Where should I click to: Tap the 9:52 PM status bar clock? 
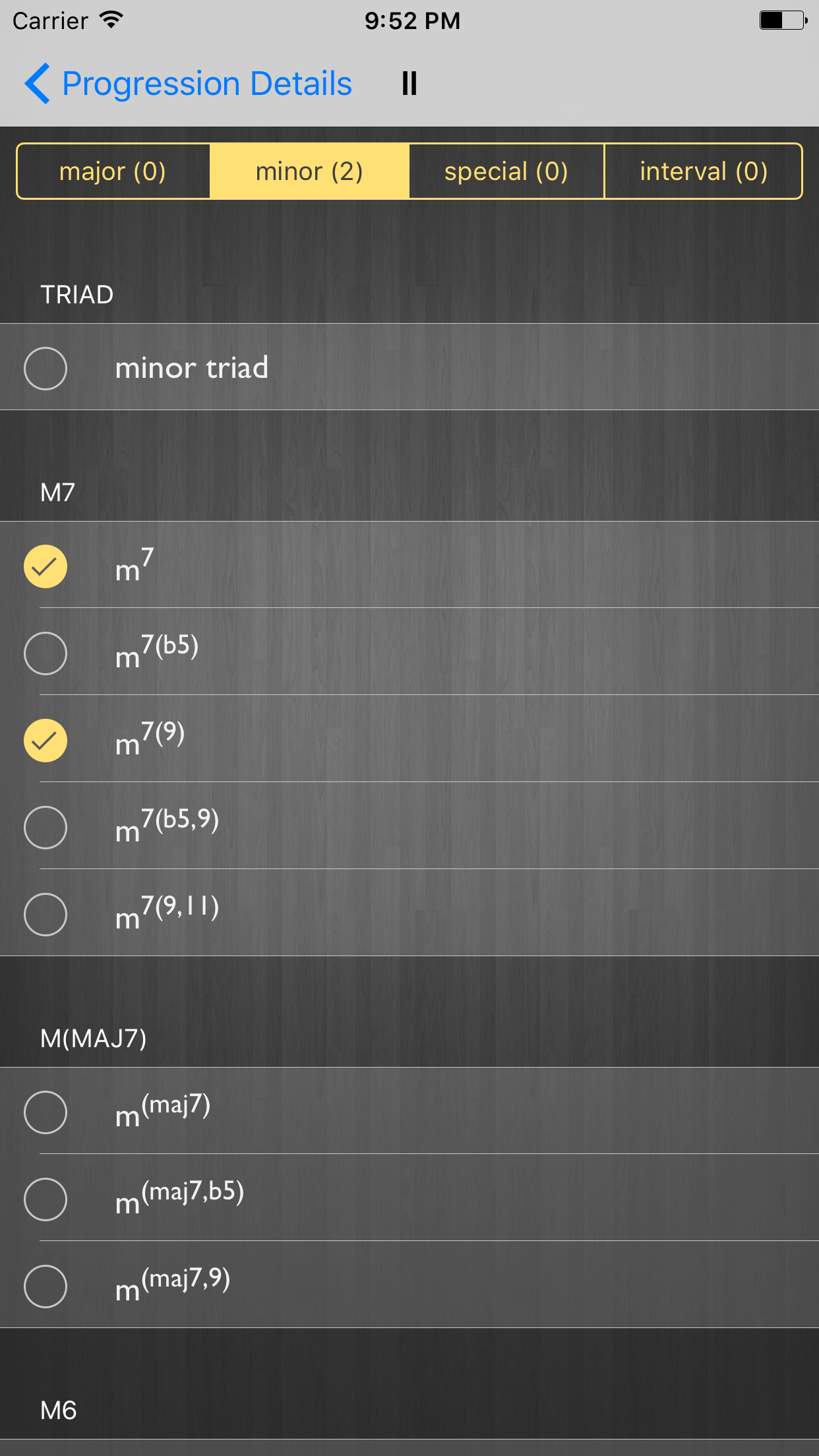coord(412,20)
